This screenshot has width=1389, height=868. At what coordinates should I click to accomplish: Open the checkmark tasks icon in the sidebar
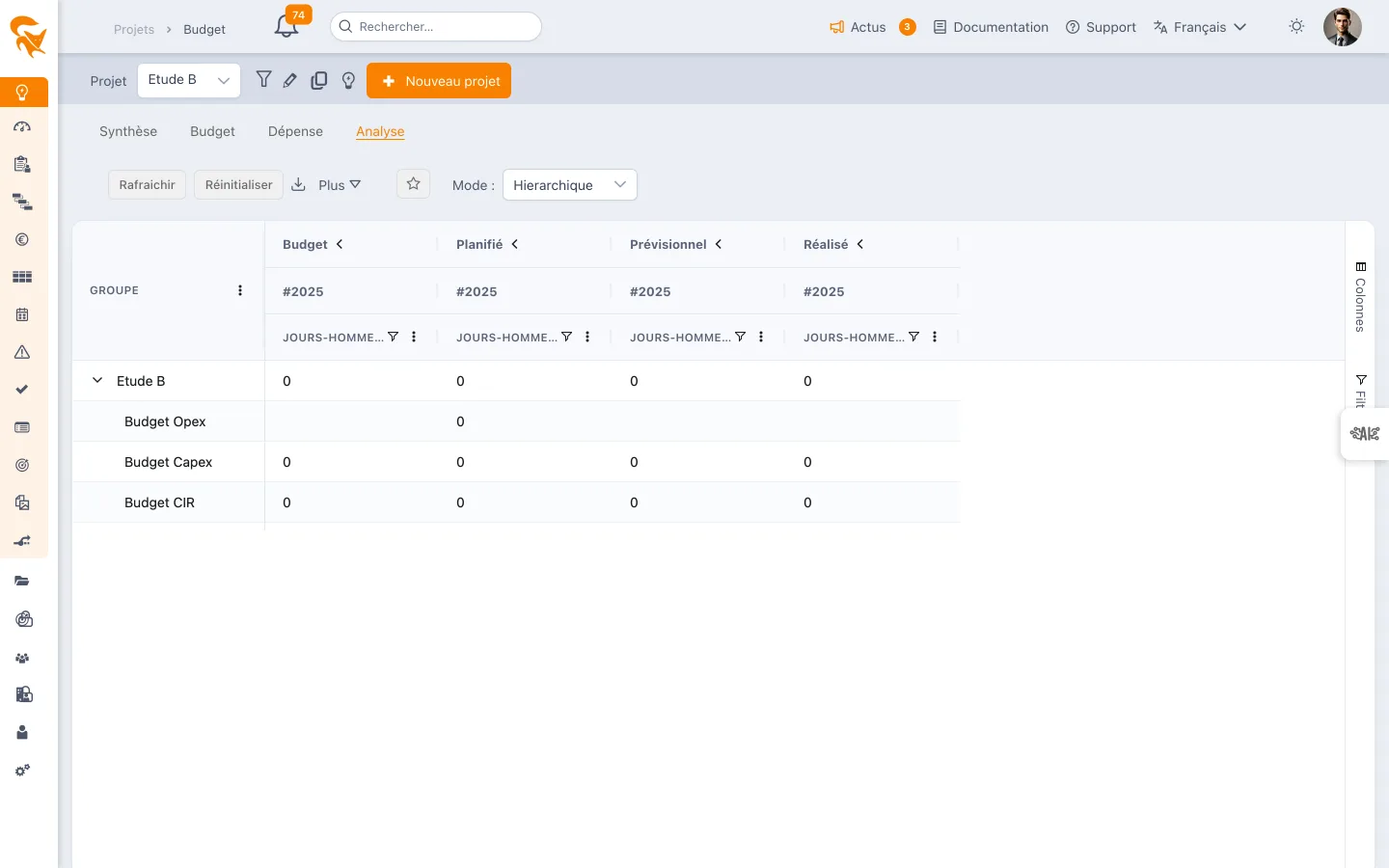(22, 390)
